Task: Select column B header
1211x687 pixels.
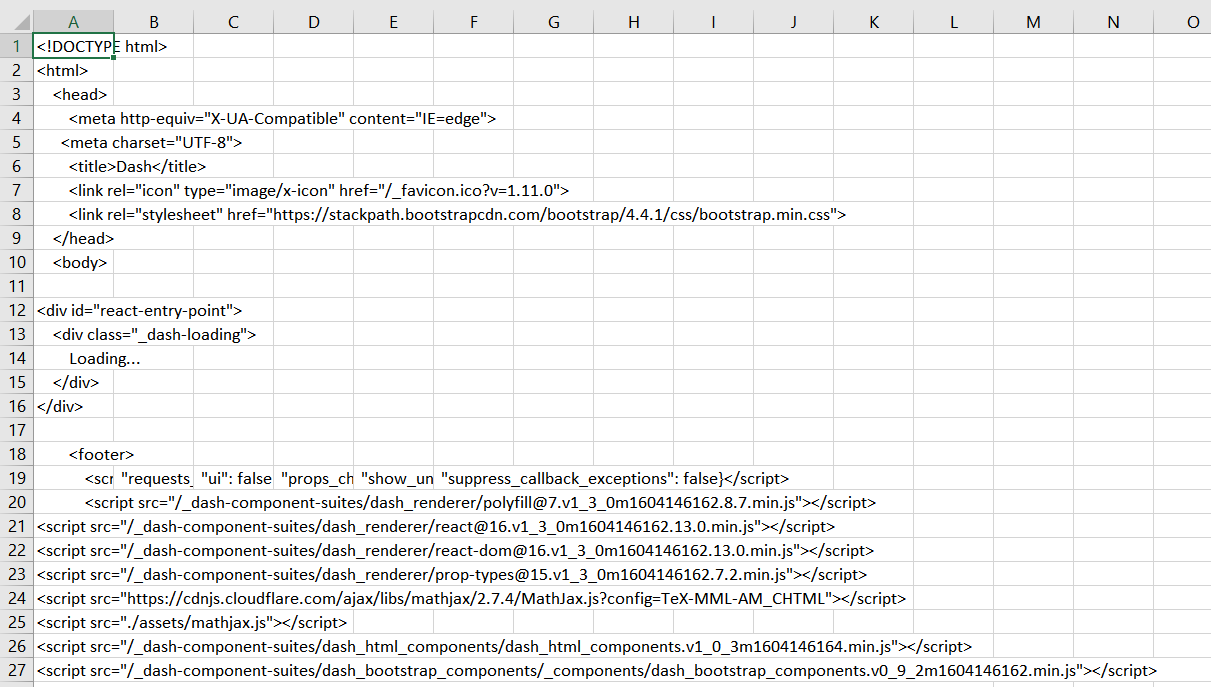Action: click(154, 22)
